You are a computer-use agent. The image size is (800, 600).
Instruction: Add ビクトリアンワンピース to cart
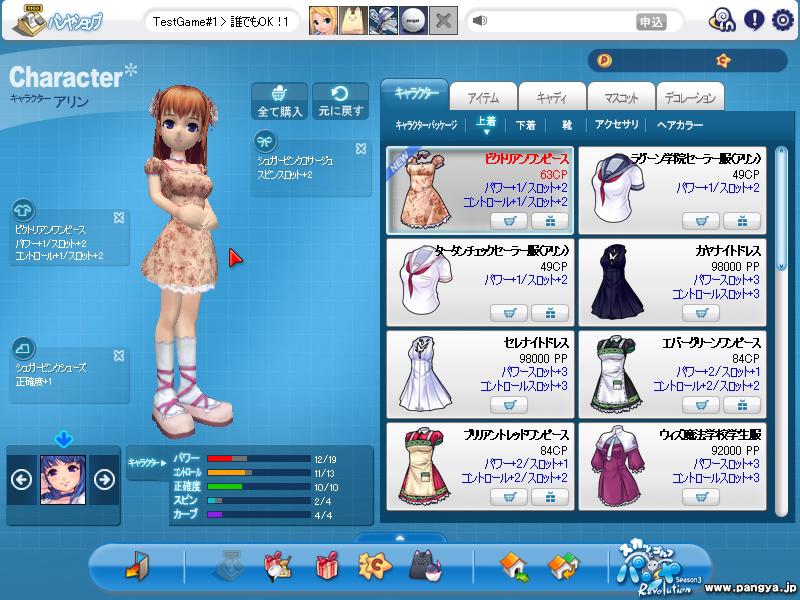click(x=509, y=221)
